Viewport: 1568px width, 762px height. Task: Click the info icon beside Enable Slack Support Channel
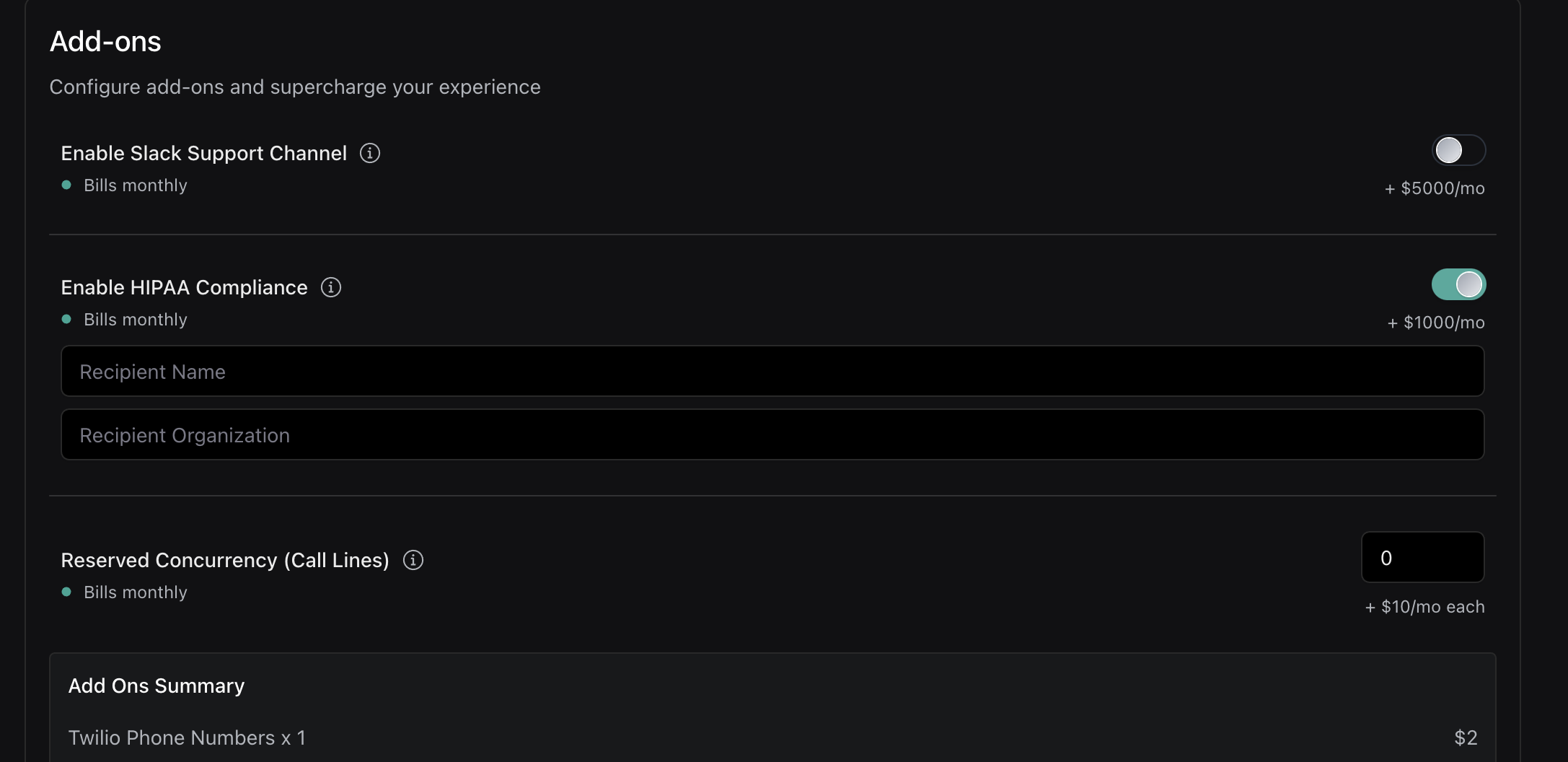369,153
